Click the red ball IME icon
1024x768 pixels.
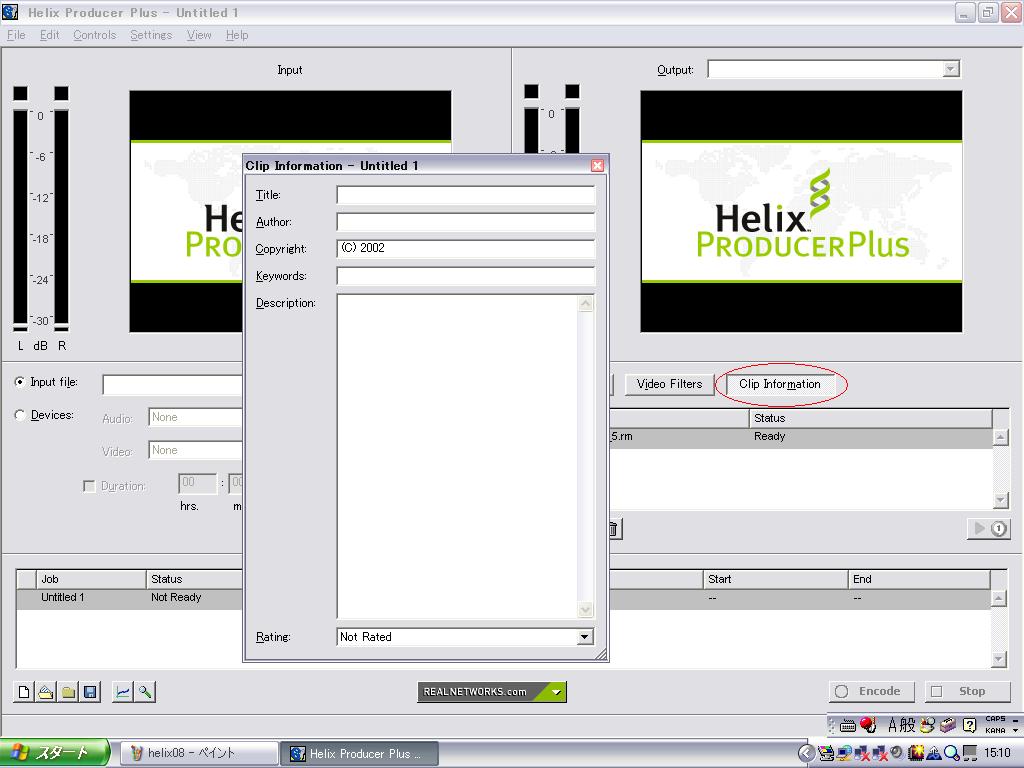pyautogui.click(x=867, y=724)
